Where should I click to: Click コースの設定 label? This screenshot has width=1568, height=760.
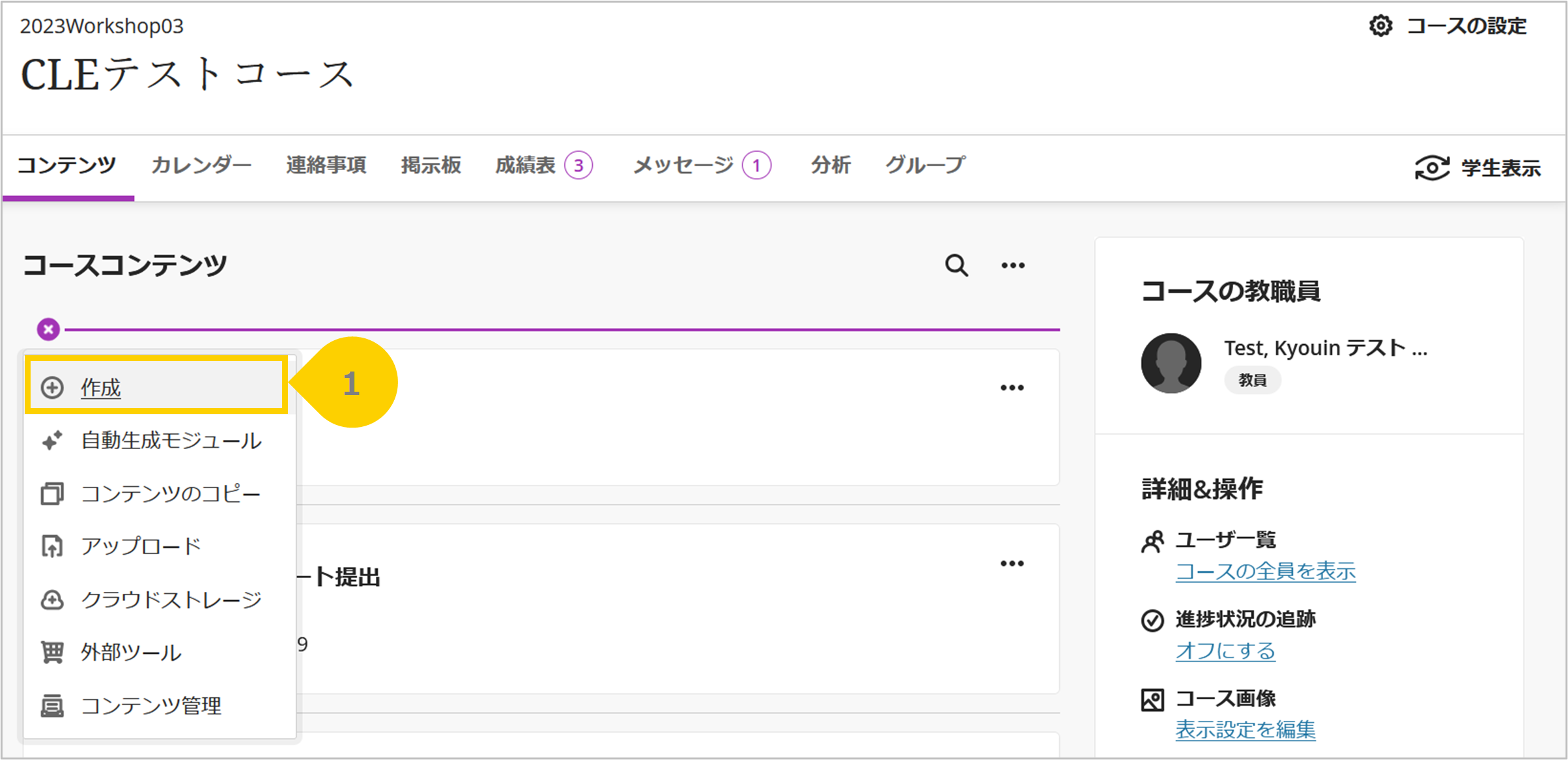[1466, 26]
